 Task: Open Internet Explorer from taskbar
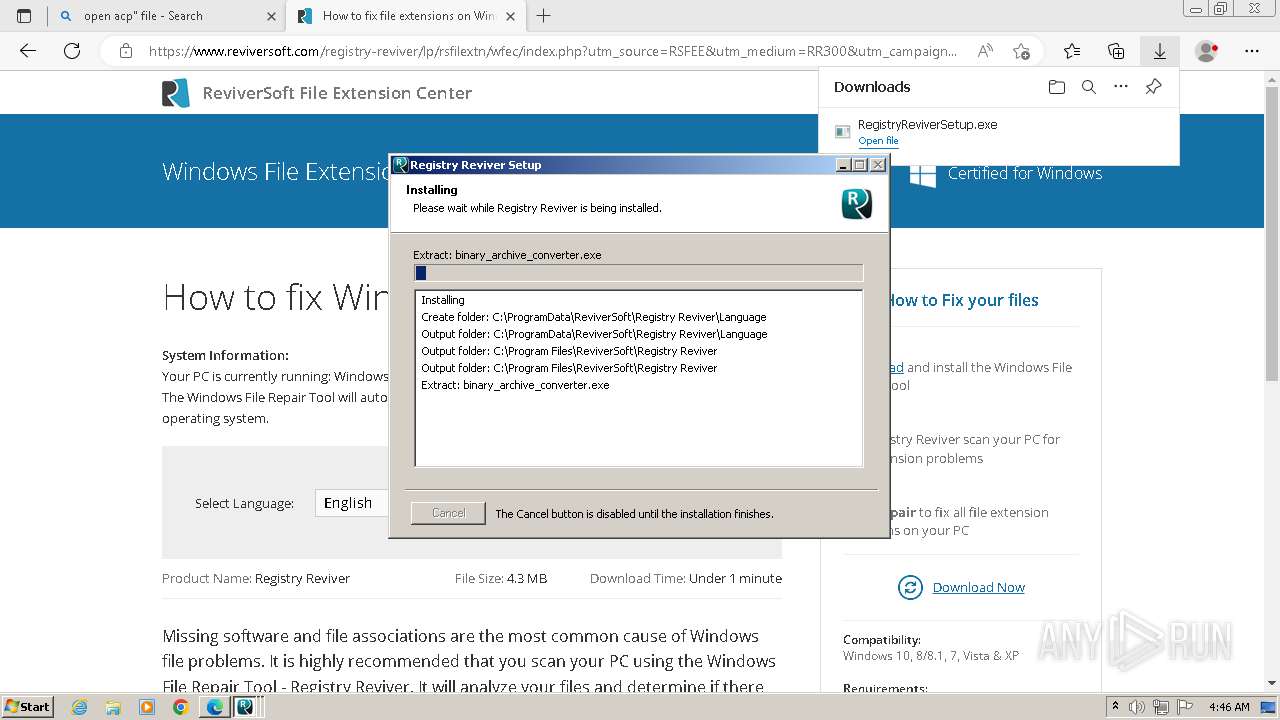(79, 707)
